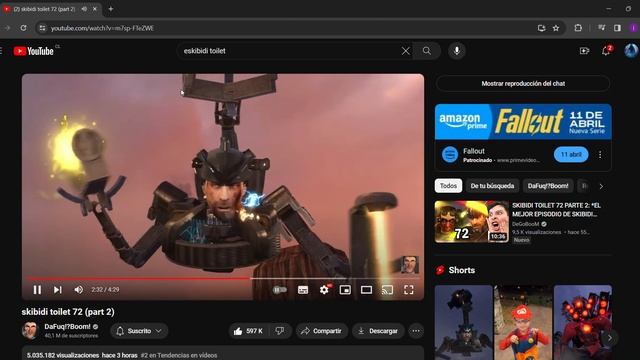Open the Fallout Amazon Prime ad banner

523,122
